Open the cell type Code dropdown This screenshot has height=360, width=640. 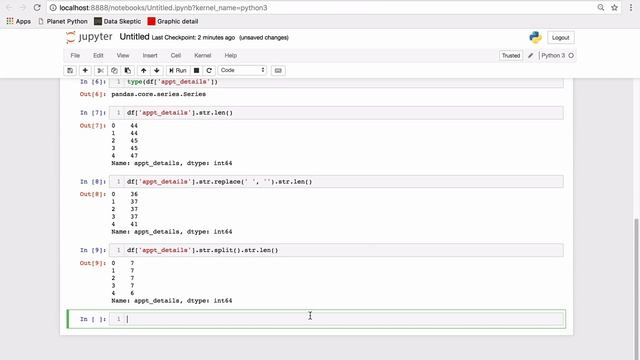click(242, 70)
